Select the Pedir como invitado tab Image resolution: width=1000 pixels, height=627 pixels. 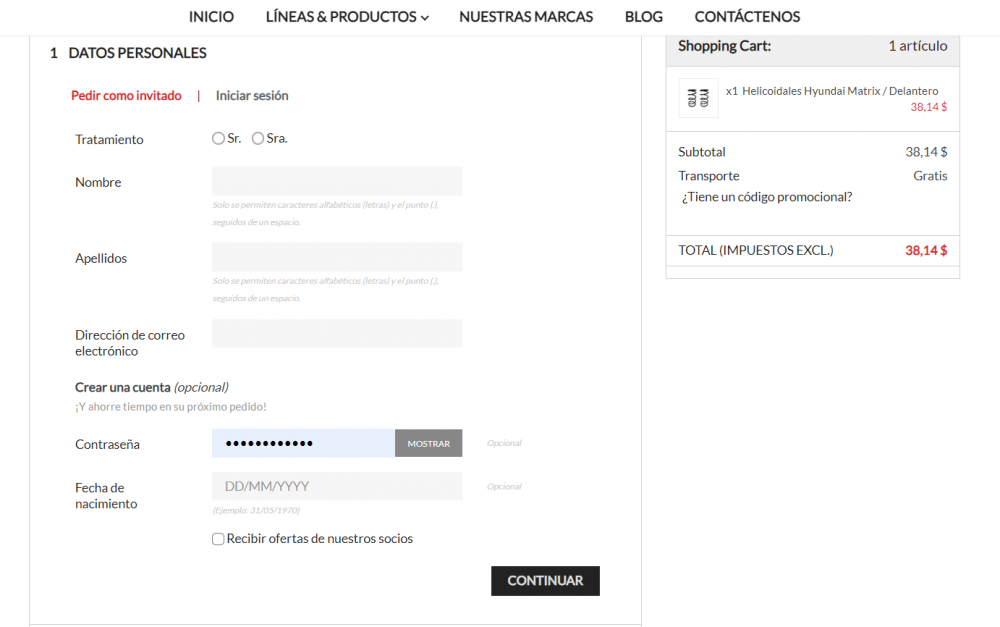click(x=126, y=96)
